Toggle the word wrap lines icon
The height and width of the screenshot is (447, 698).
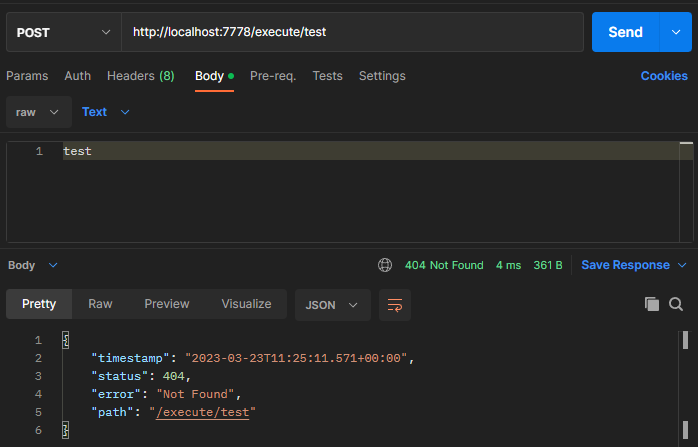pyautogui.click(x=394, y=305)
